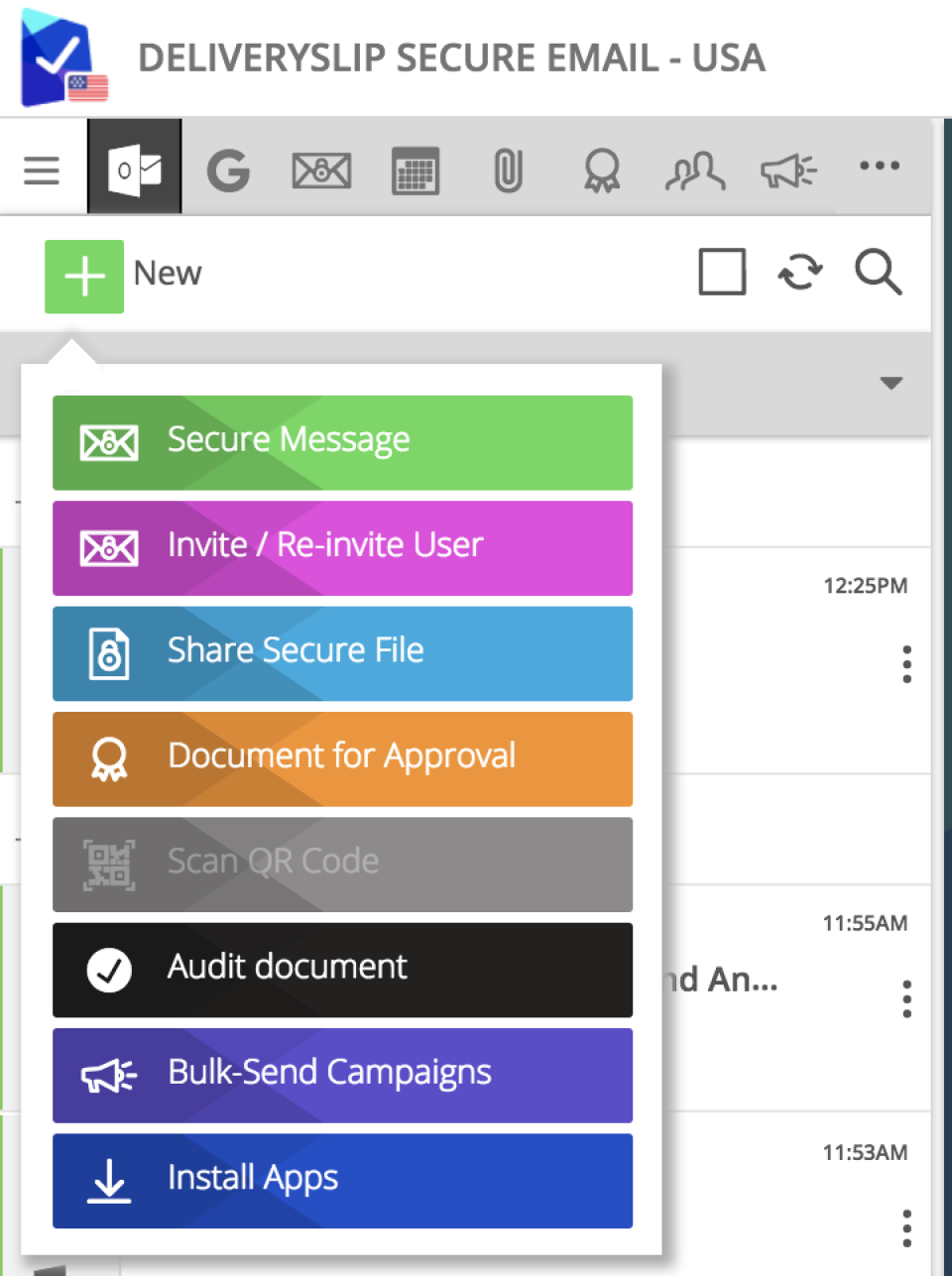Click the refresh sync icon
Screen dimensions: 952x1276
point(800,272)
